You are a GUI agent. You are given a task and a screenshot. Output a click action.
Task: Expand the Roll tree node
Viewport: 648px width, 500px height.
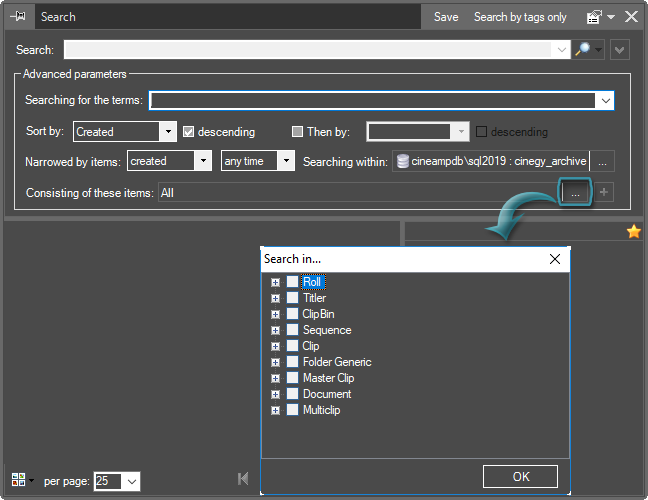coord(275,282)
